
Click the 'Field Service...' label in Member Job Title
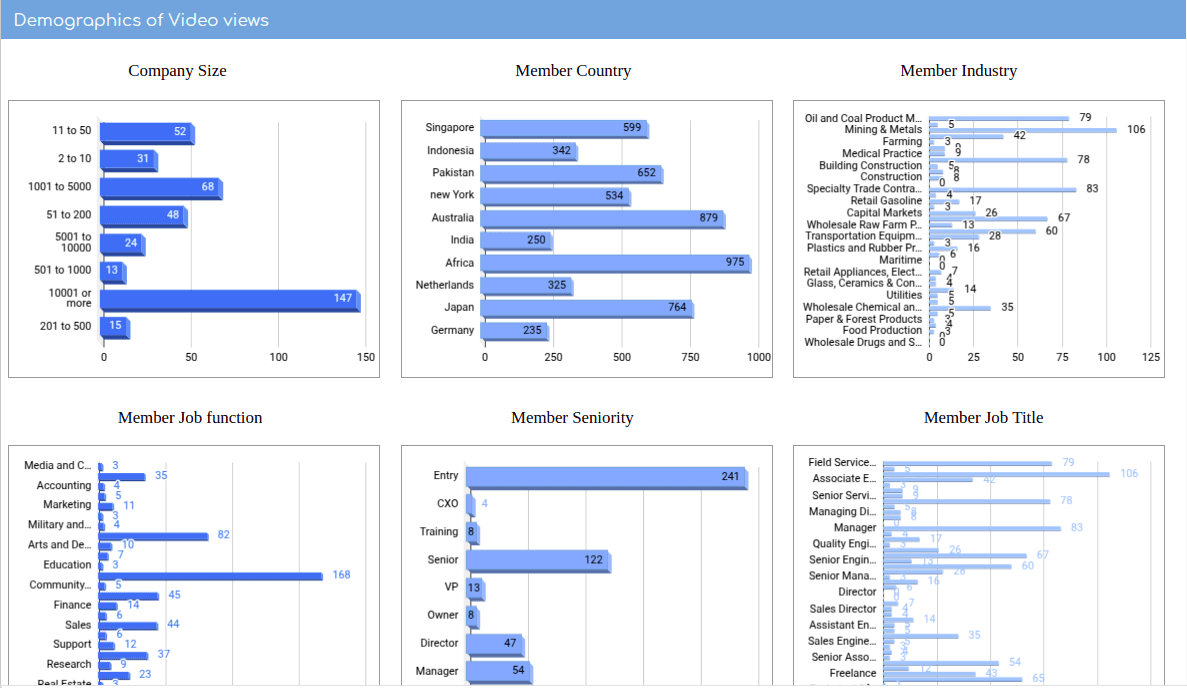point(842,462)
